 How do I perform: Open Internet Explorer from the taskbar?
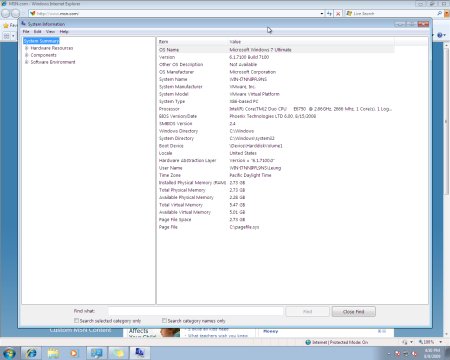coord(32,353)
